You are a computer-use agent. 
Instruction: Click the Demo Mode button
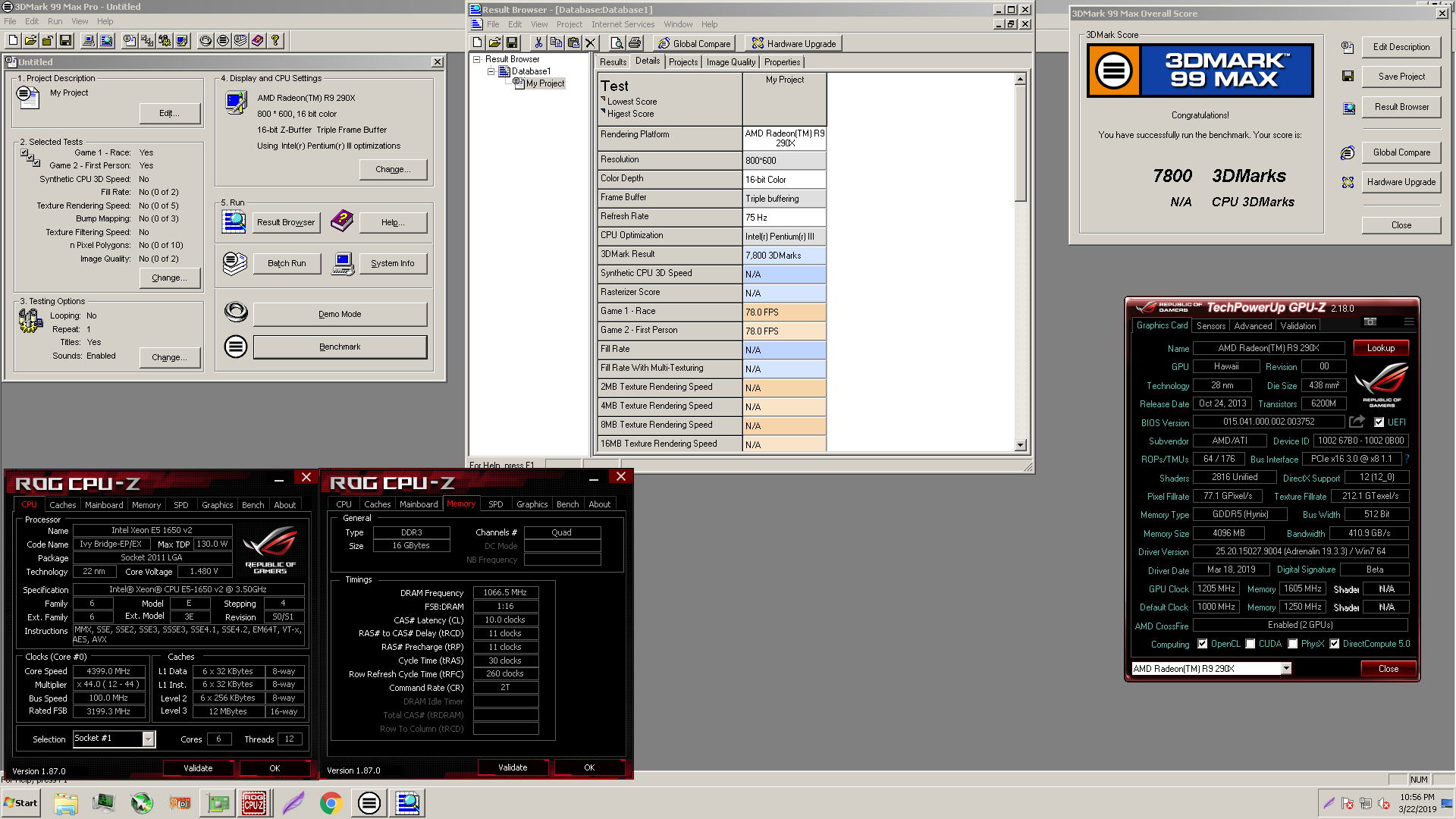340,314
